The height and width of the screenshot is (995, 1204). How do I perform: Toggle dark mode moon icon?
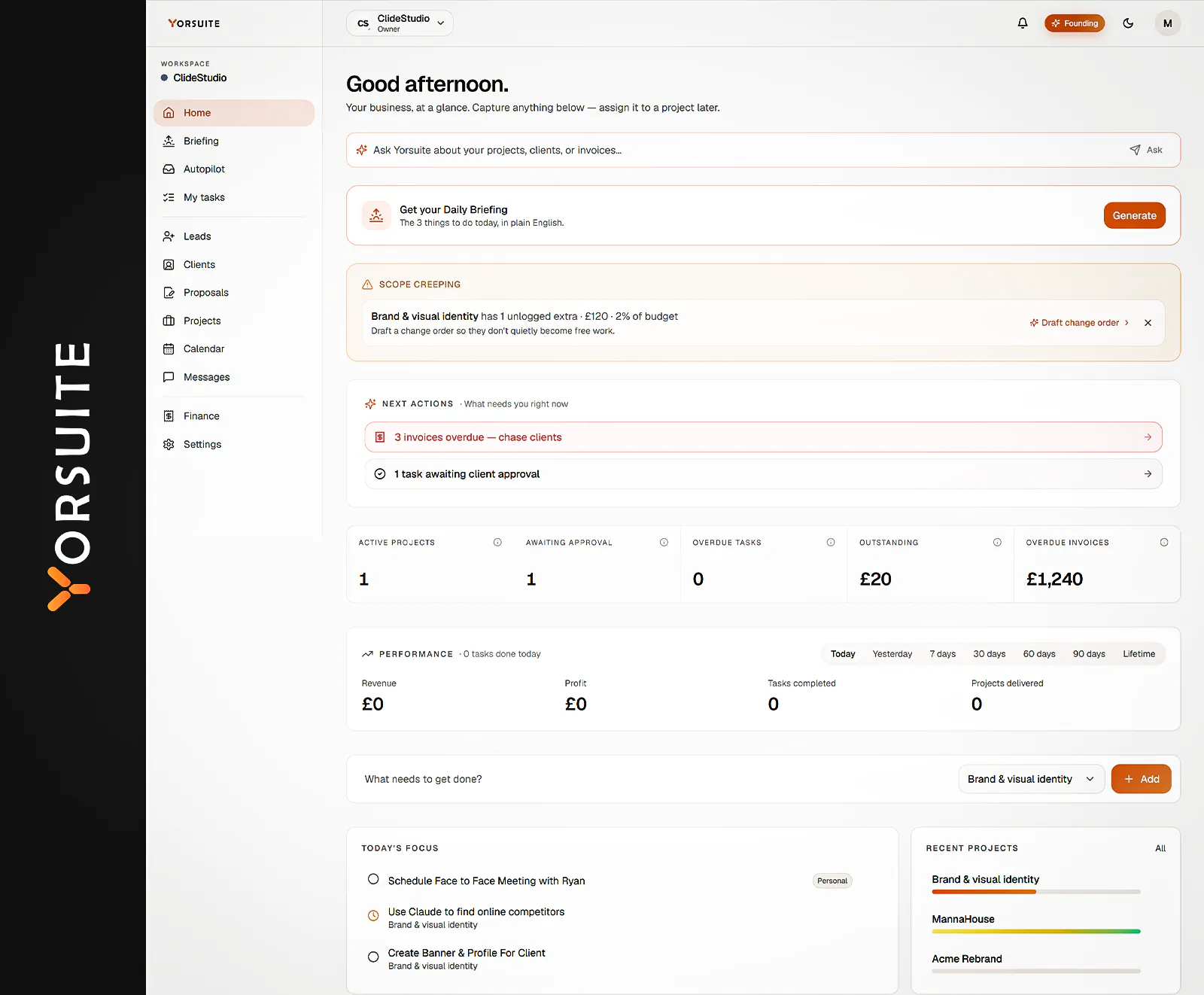(1128, 23)
